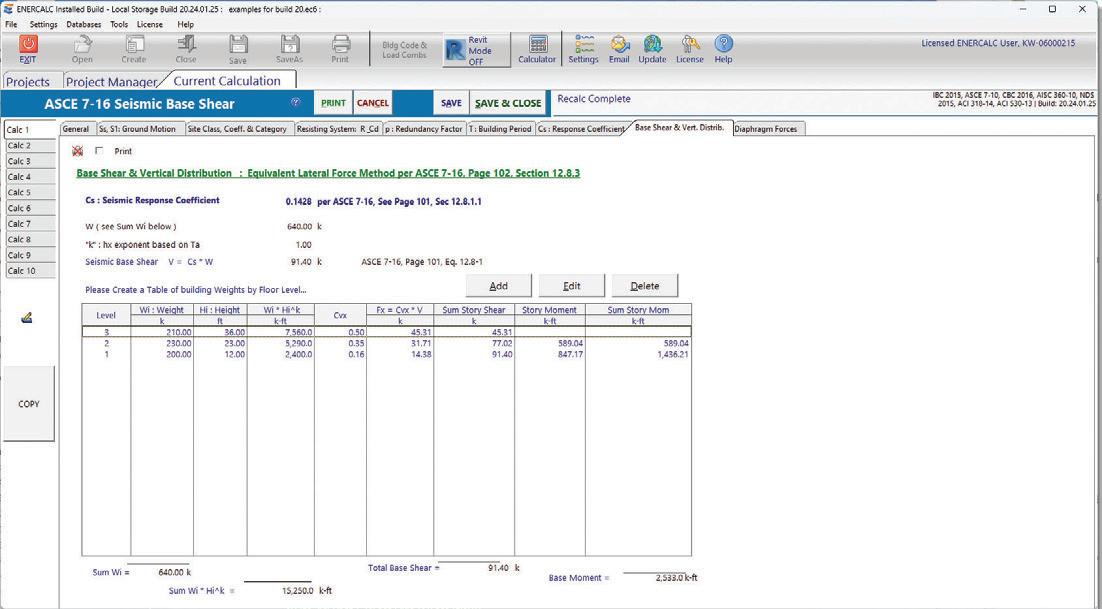Click the green PRINT button
The height and width of the screenshot is (609, 1102).
click(333, 103)
